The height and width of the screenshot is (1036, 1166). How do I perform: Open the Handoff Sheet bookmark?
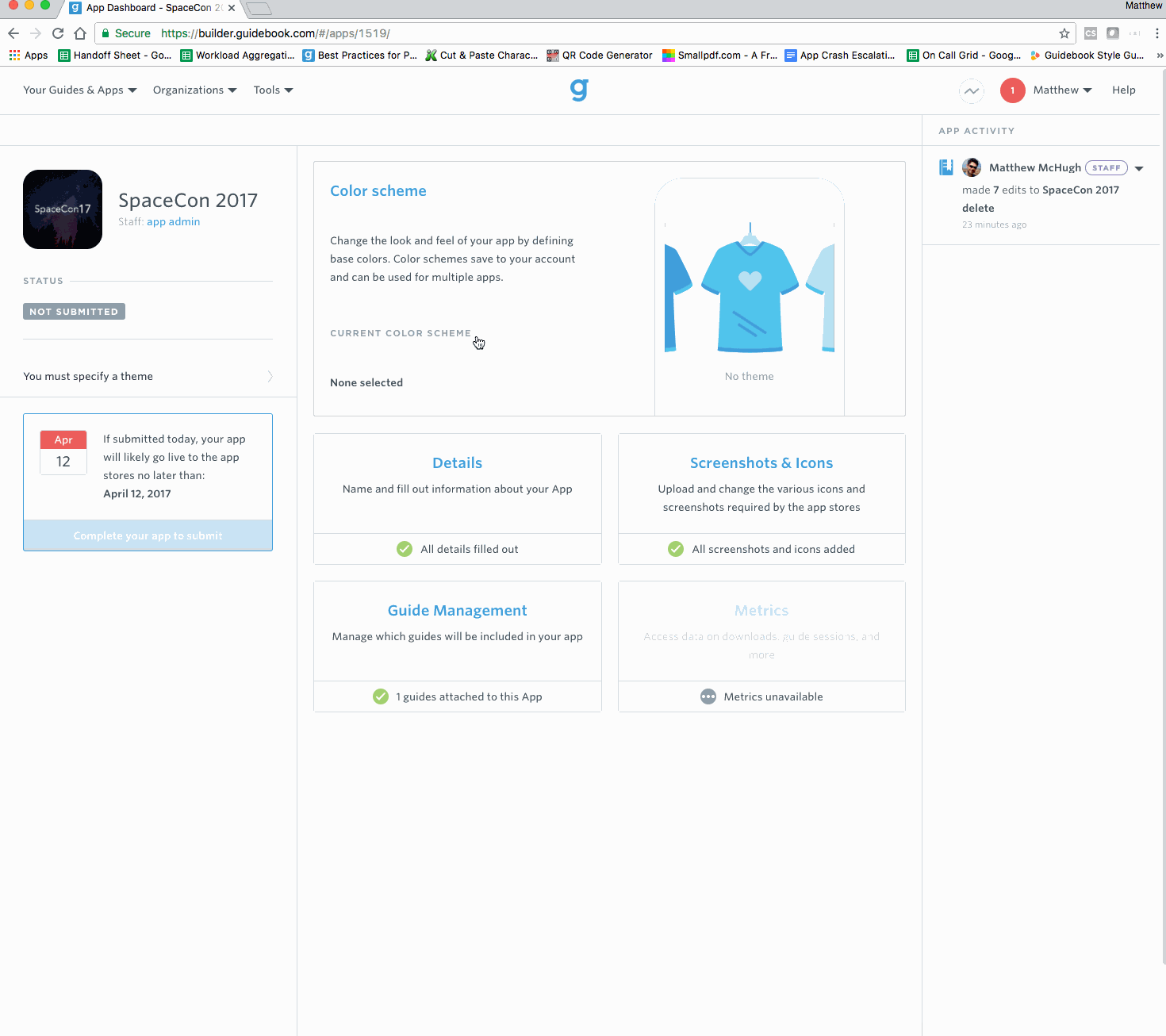tap(115, 56)
